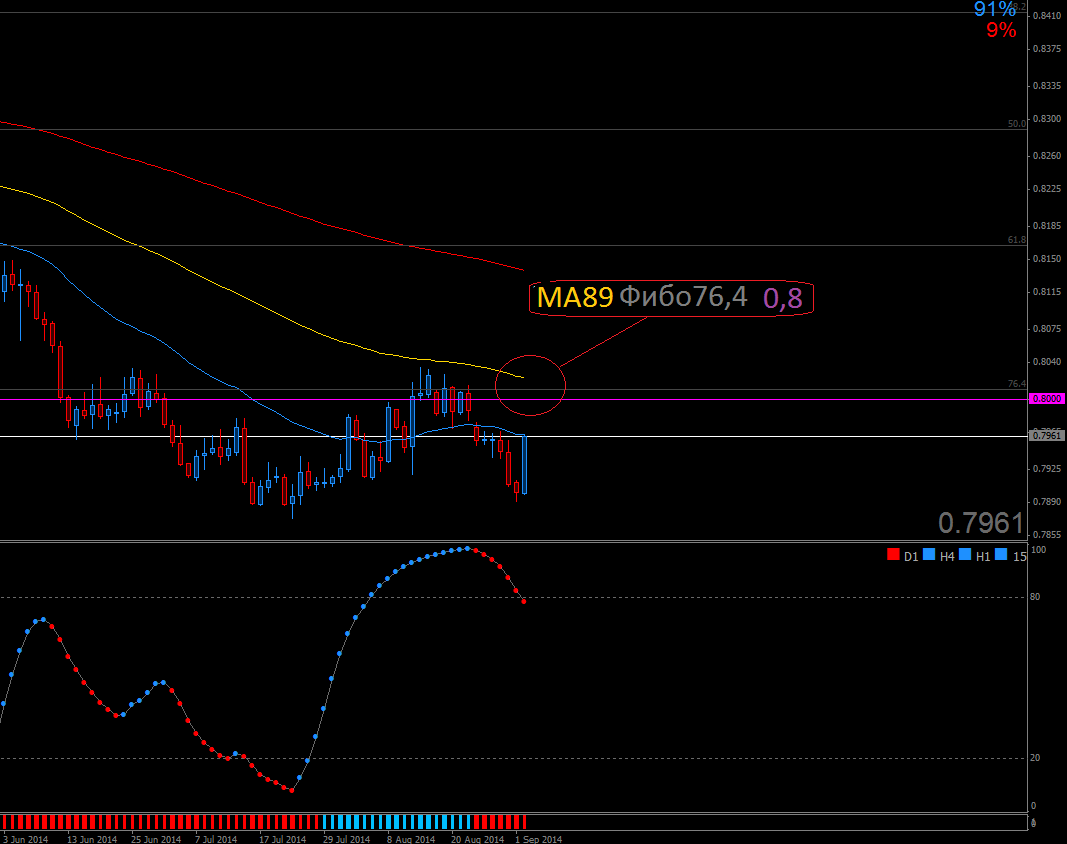Click the oscillator scale value 20
This screenshot has height=844, width=1067.
tap(1035, 758)
